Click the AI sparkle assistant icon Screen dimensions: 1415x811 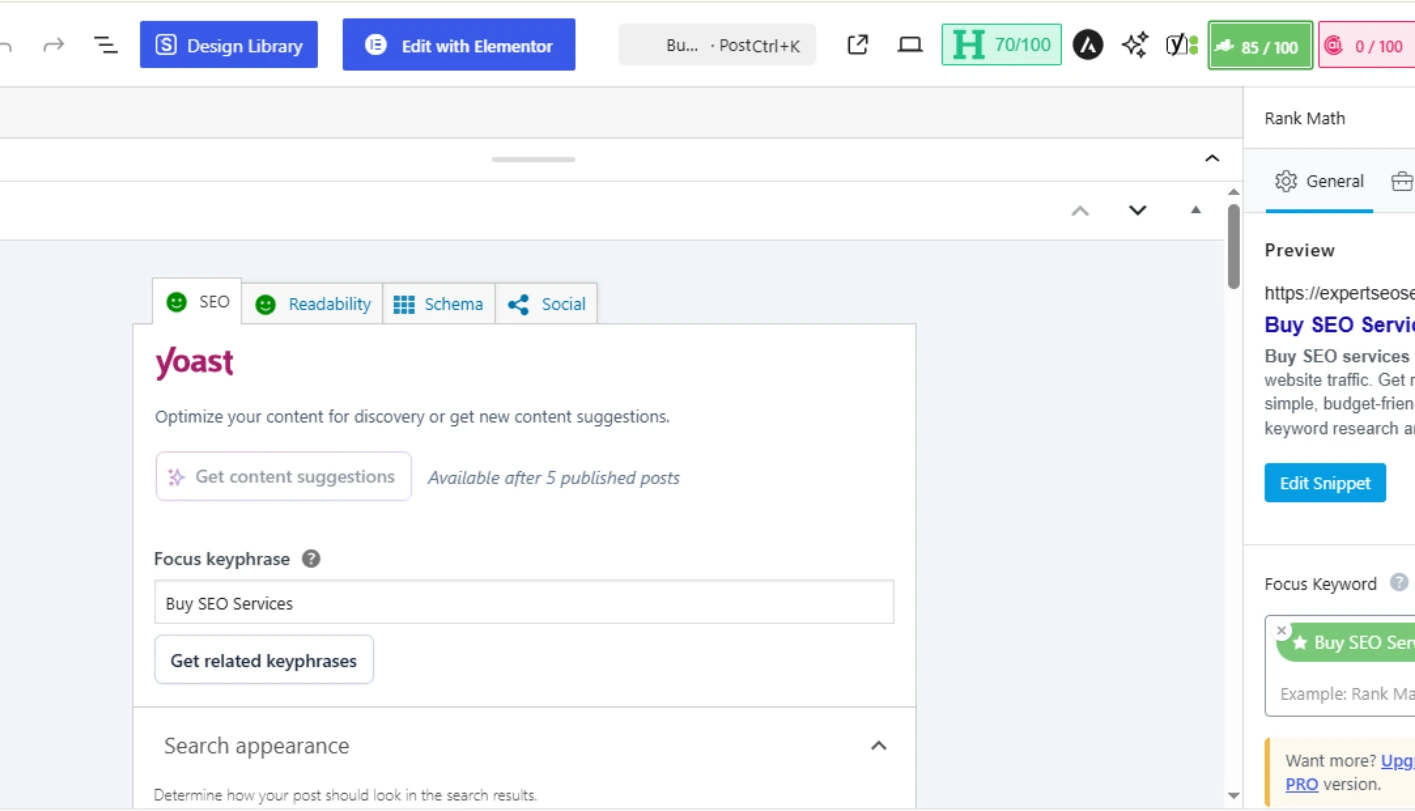[x=1135, y=45]
